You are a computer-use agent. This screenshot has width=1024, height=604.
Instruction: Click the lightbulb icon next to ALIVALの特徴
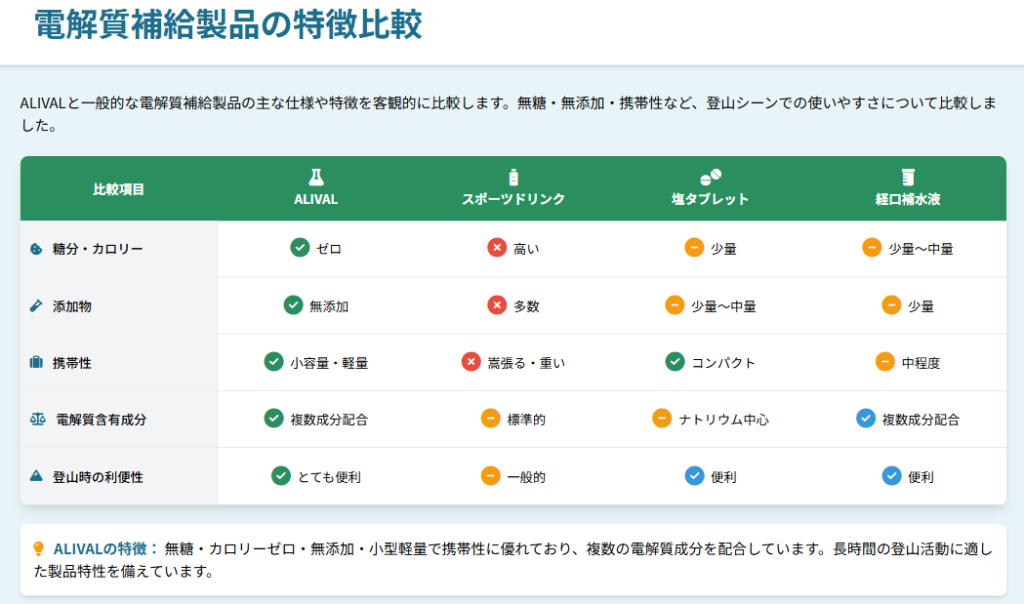pos(39,548)
